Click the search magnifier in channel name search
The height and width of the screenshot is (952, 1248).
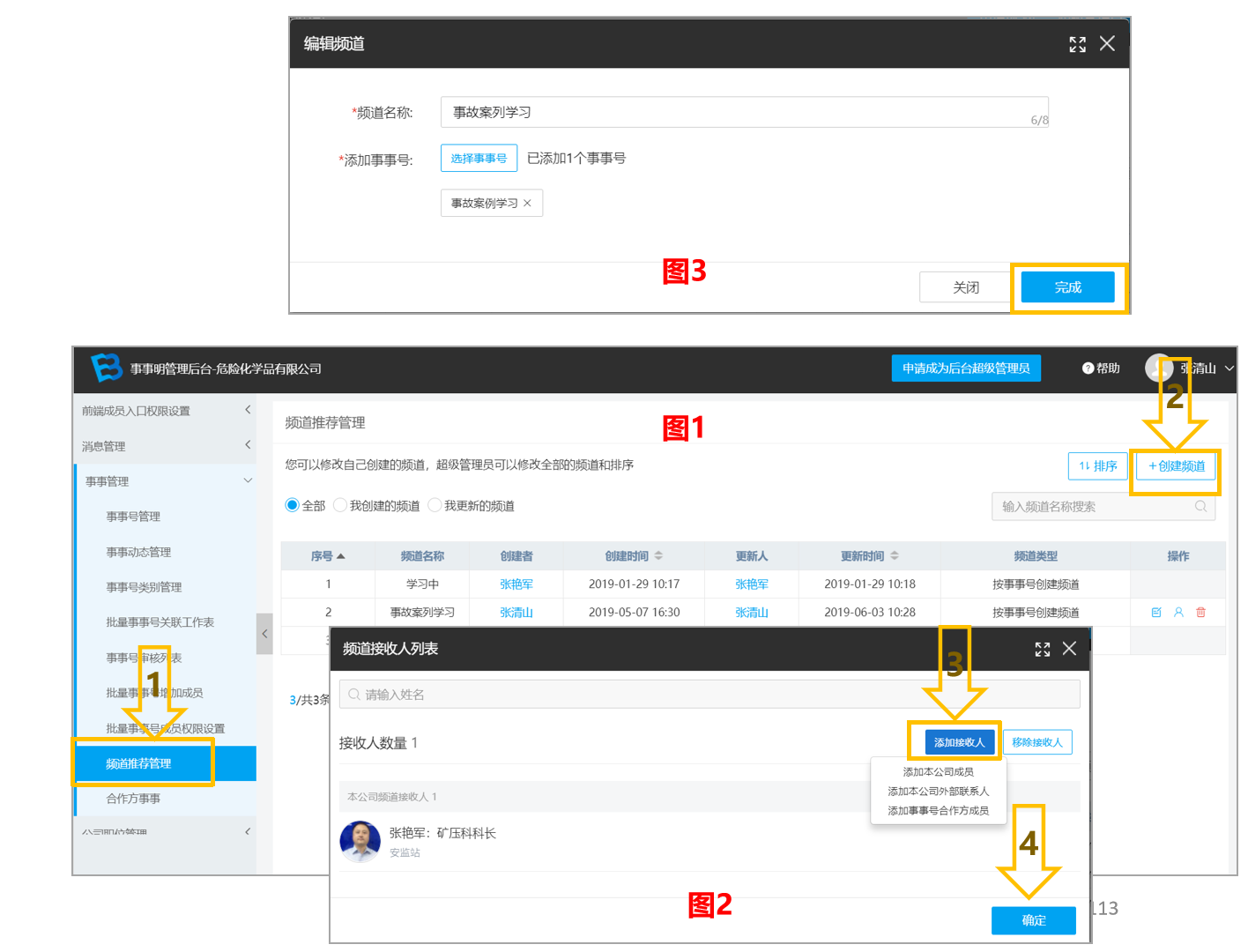1200,506
